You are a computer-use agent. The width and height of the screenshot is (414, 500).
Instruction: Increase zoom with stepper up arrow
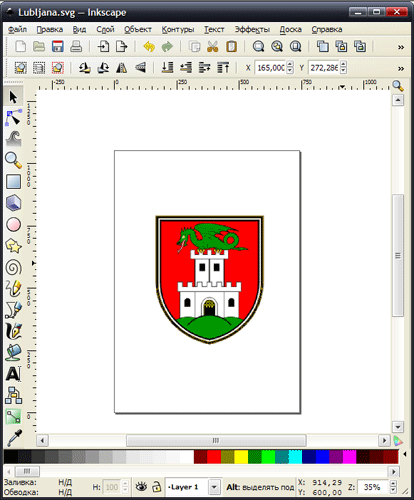(x=393, y=483)
